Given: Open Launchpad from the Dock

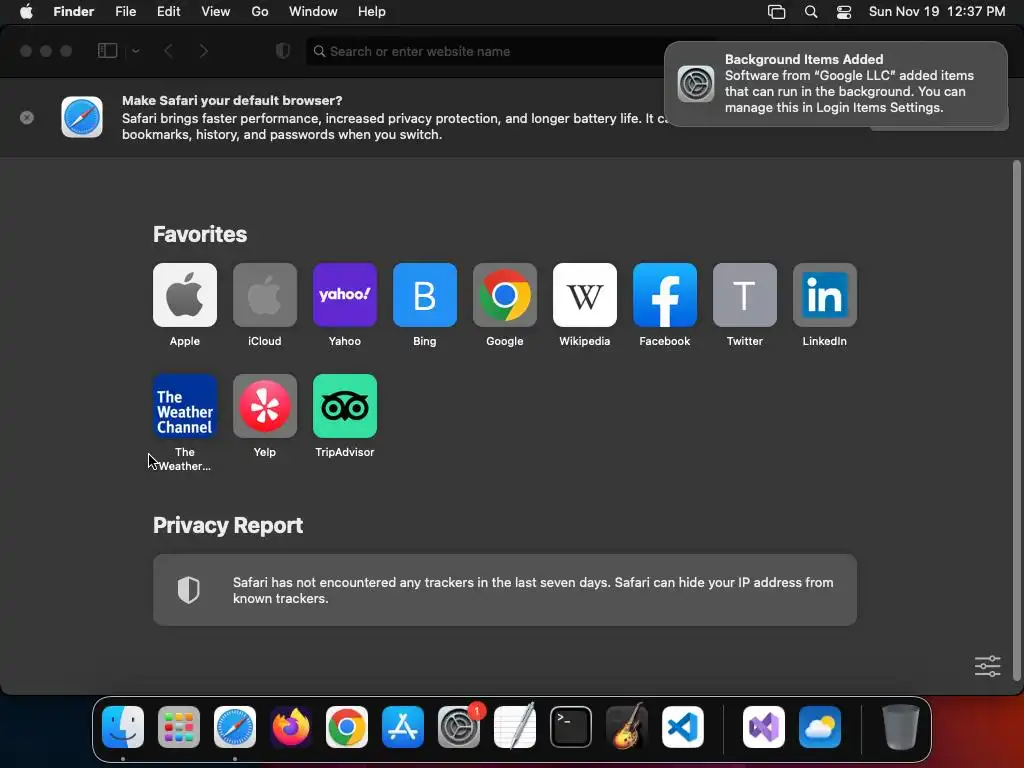Looking at the screenshot, I should (179, 727).
